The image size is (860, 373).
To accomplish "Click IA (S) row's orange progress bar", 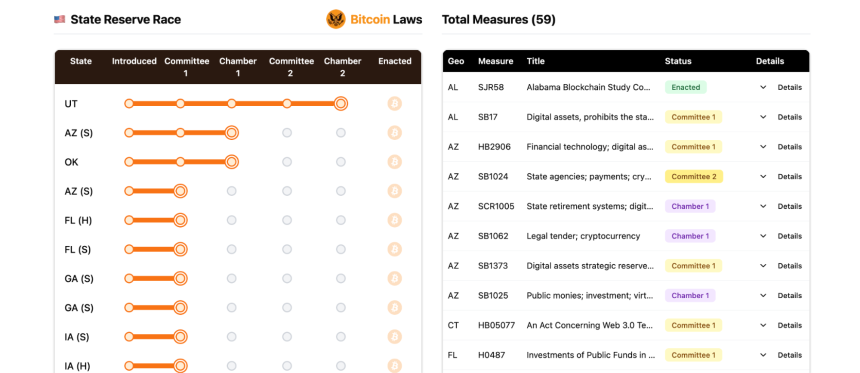I will pyautogui.click(x=155, y=336).
